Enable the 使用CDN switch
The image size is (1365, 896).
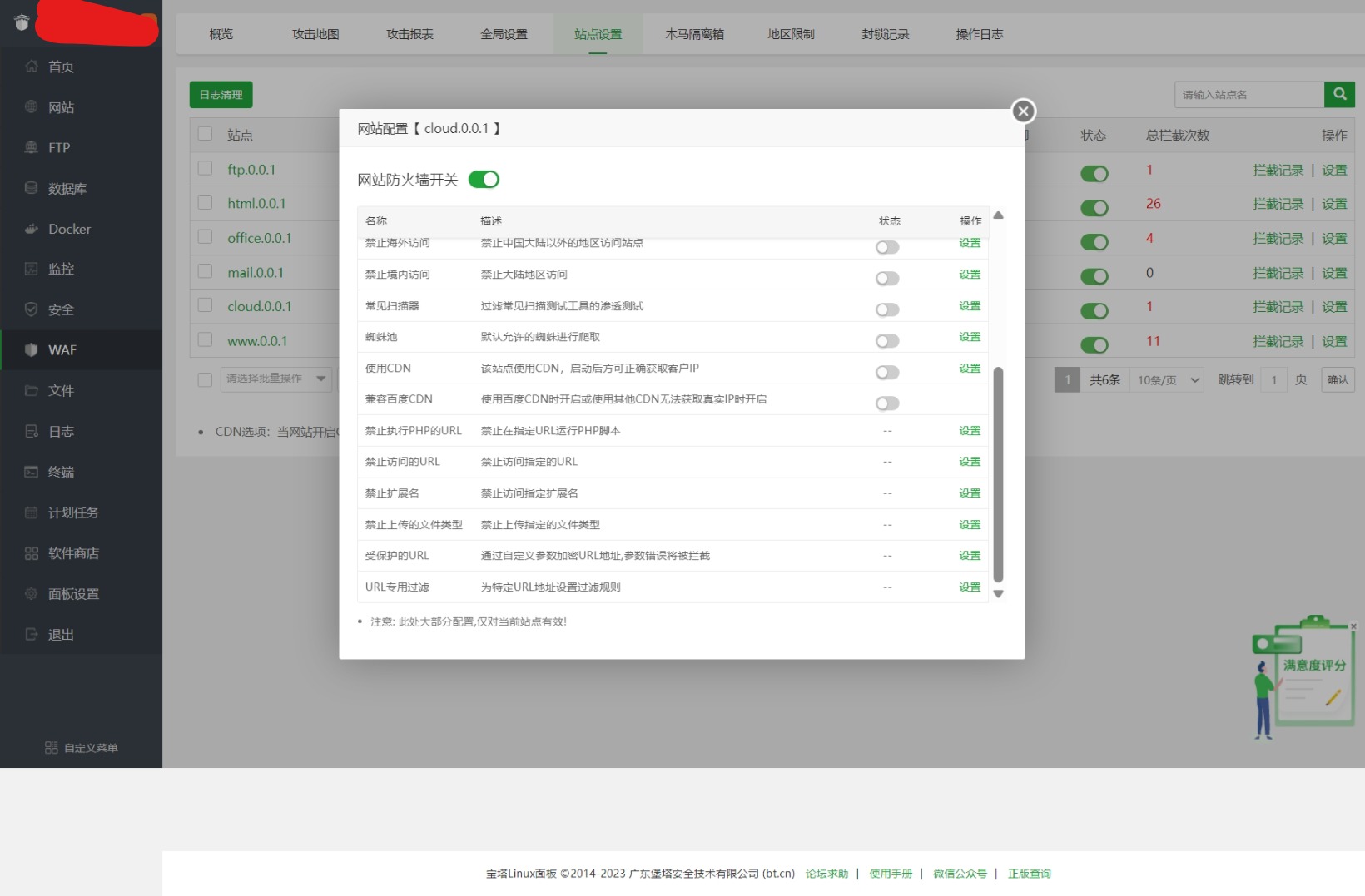(x=887, y=372)
